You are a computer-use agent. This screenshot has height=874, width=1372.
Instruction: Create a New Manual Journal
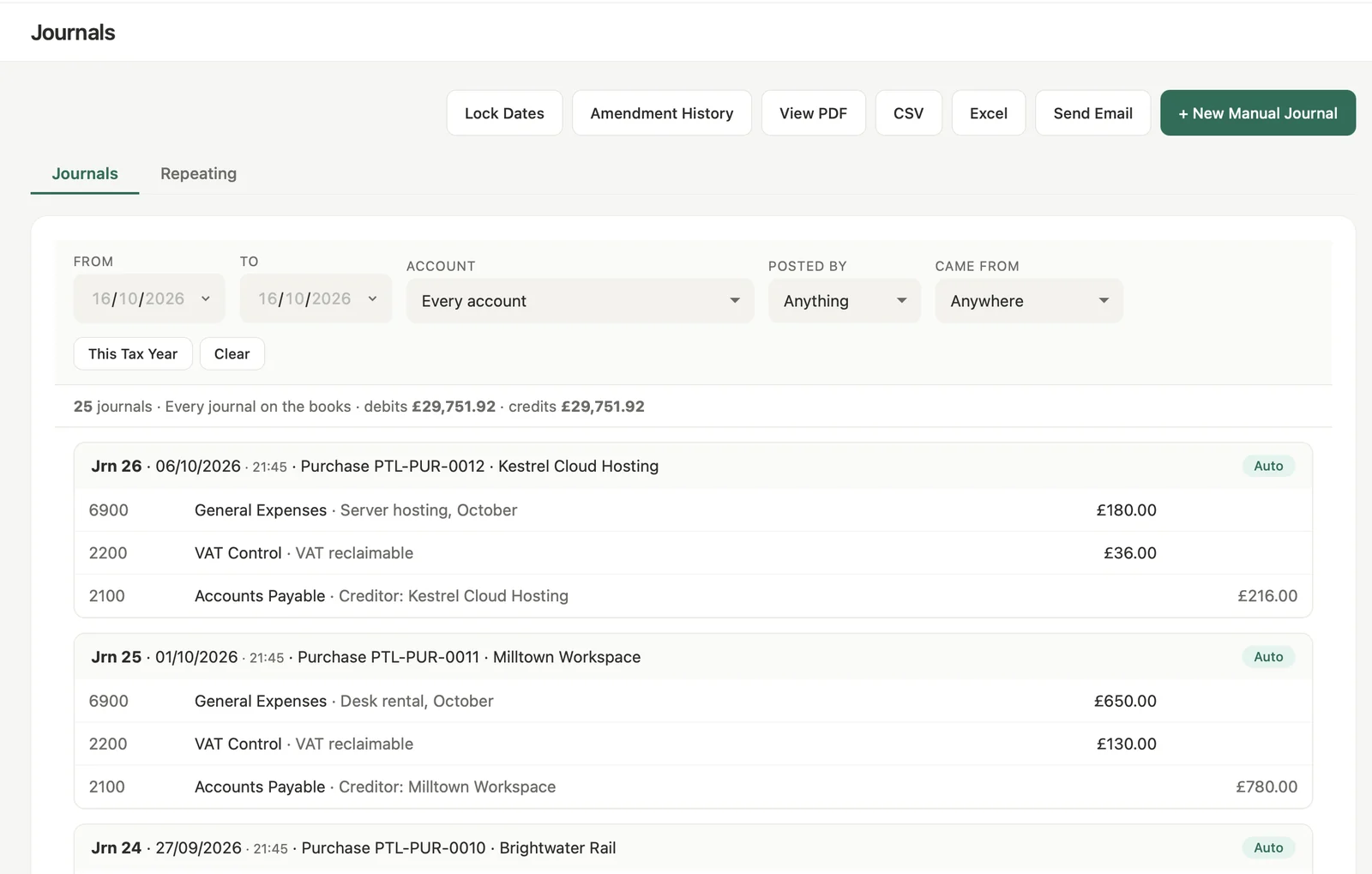1258,113
